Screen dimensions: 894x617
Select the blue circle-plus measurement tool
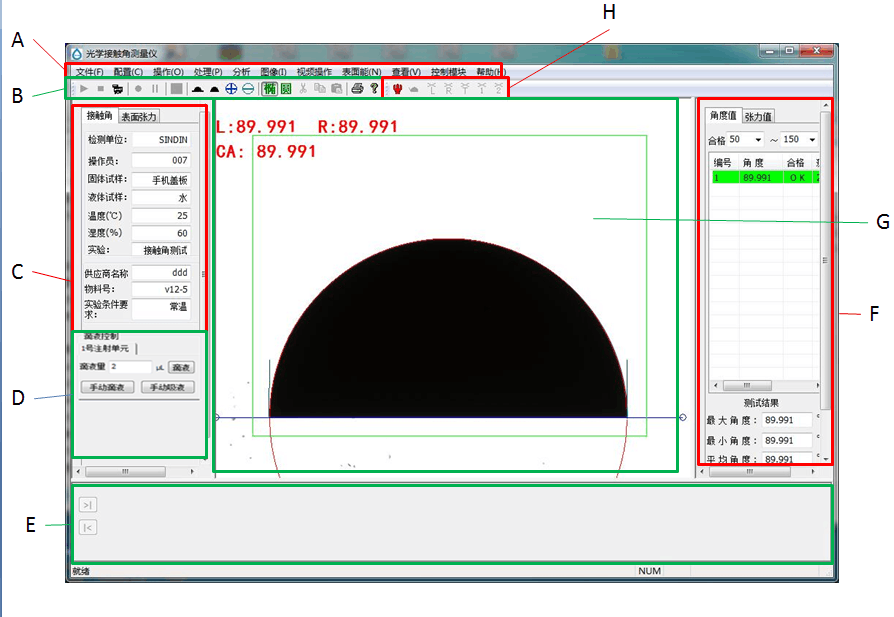pos(231,89)
